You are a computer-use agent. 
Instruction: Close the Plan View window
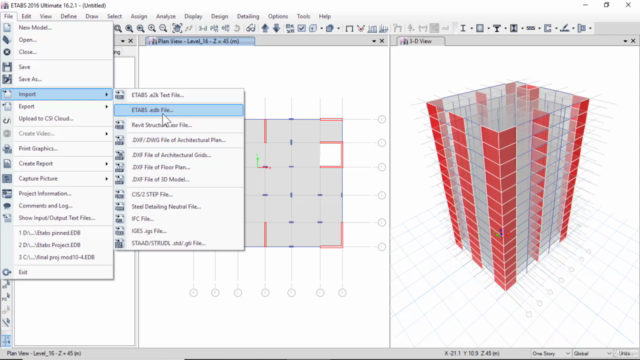coord(382,41)
